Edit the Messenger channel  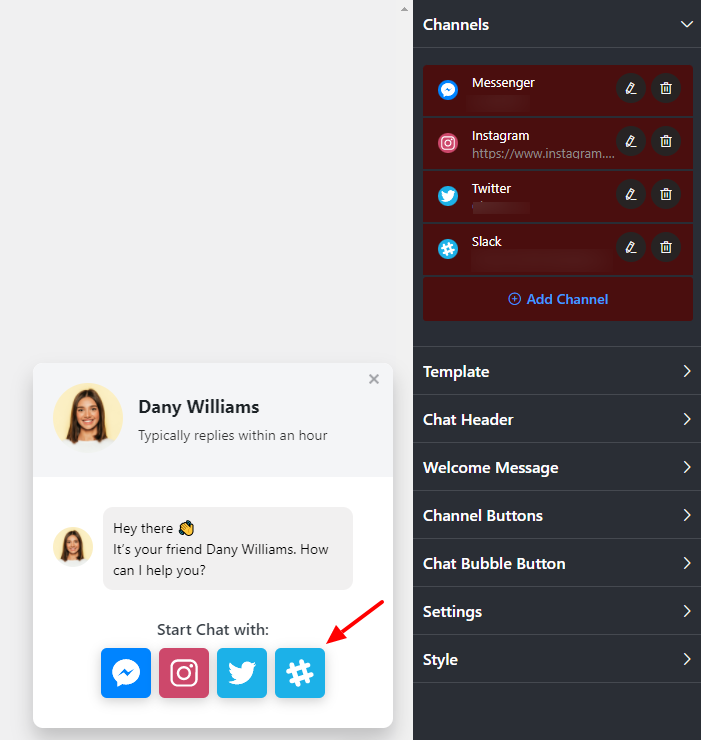(631, 88)
